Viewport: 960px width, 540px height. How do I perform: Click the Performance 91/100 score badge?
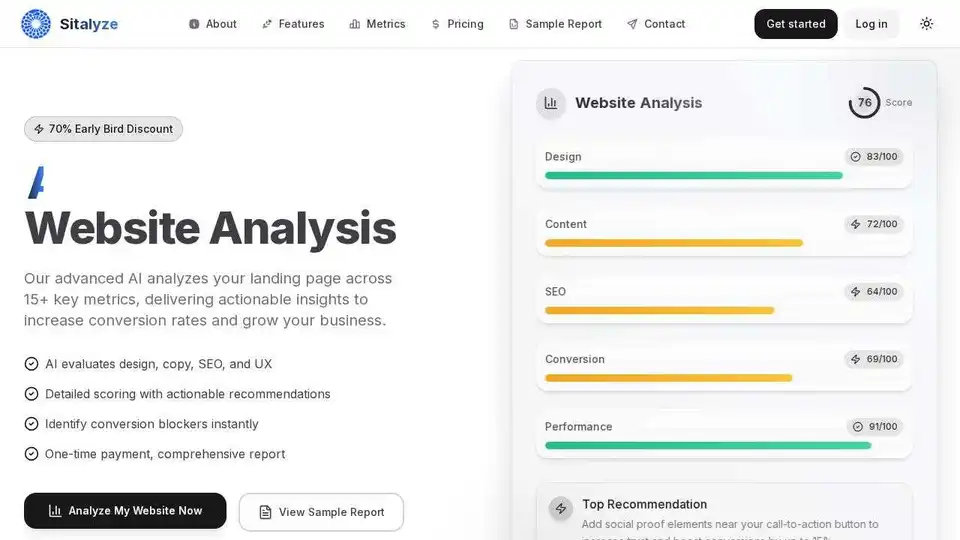click(875, 427)
